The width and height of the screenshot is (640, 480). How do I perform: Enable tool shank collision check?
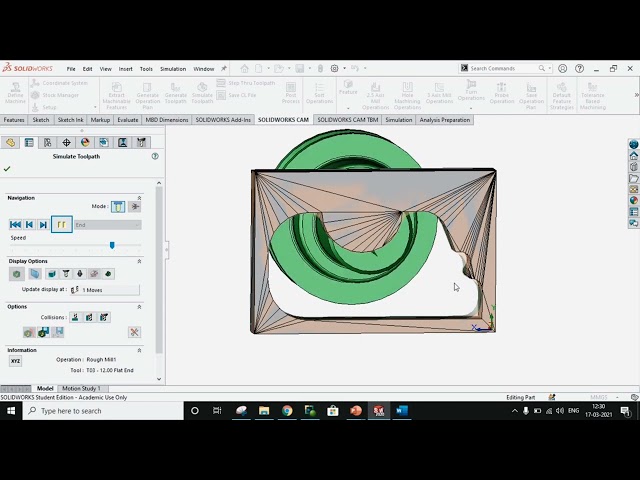point(89,317)
